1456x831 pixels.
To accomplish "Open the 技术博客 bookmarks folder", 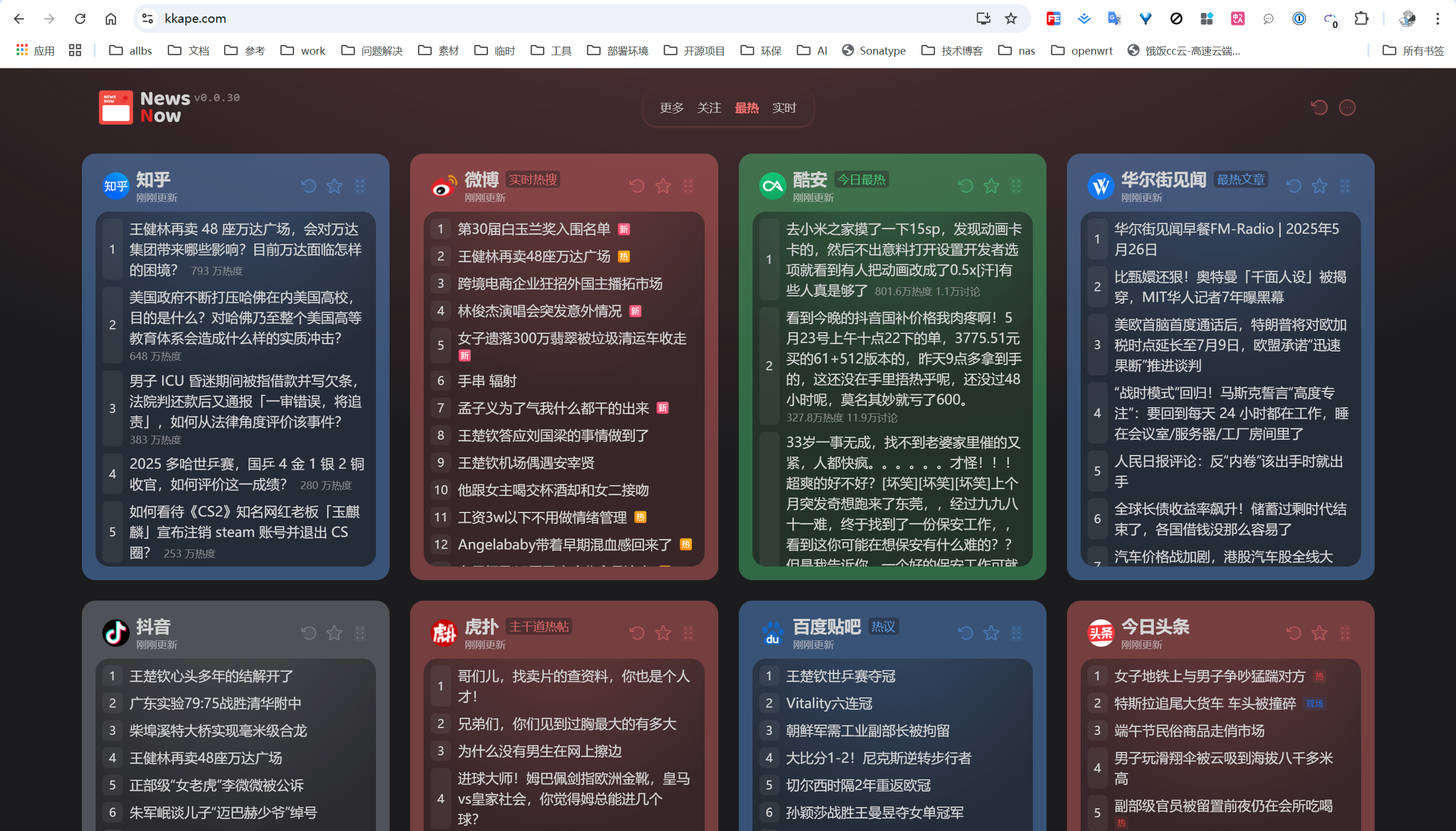I will click(x=952, y=51).
